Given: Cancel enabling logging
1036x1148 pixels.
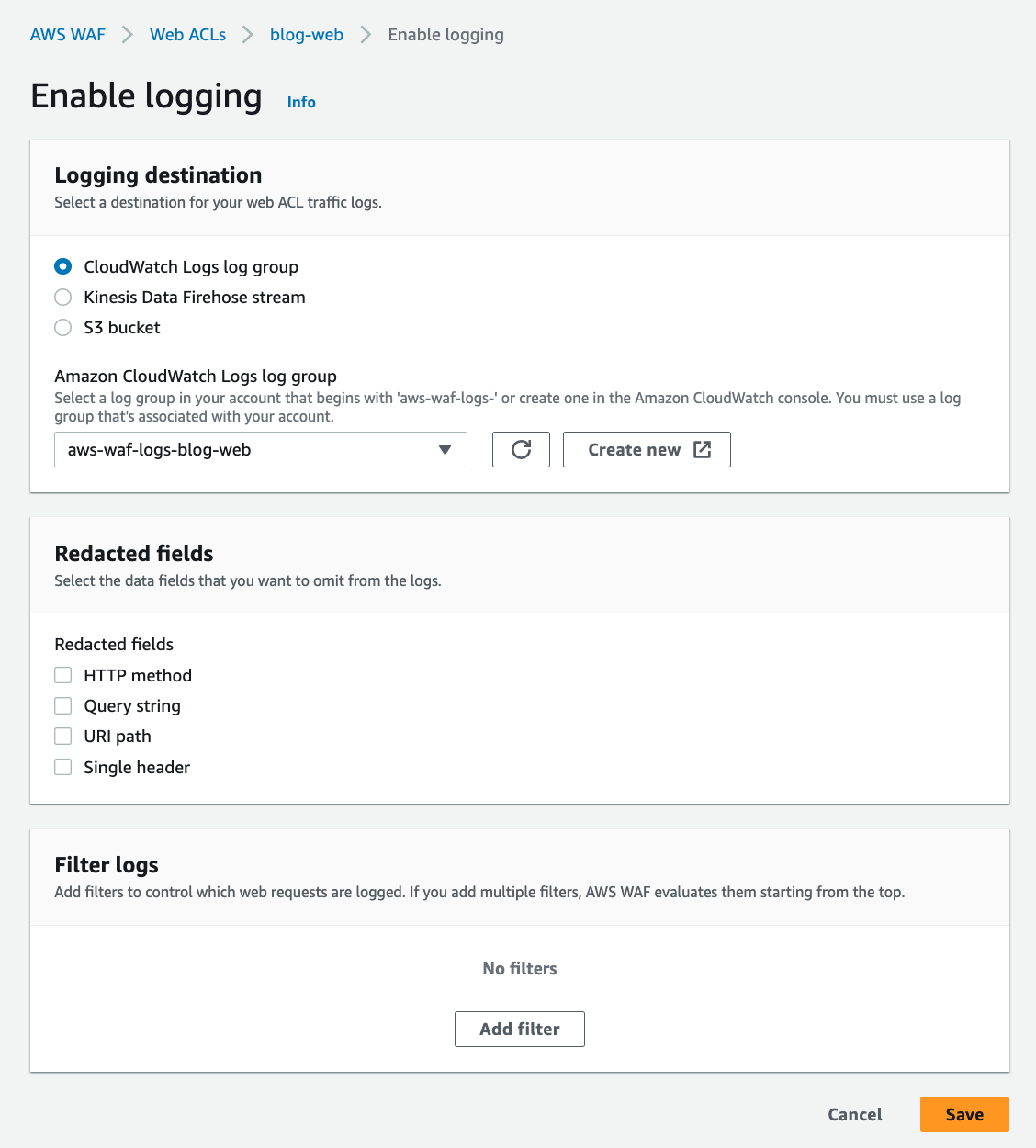Looking at the screenshot, I should coord(855,1114).
